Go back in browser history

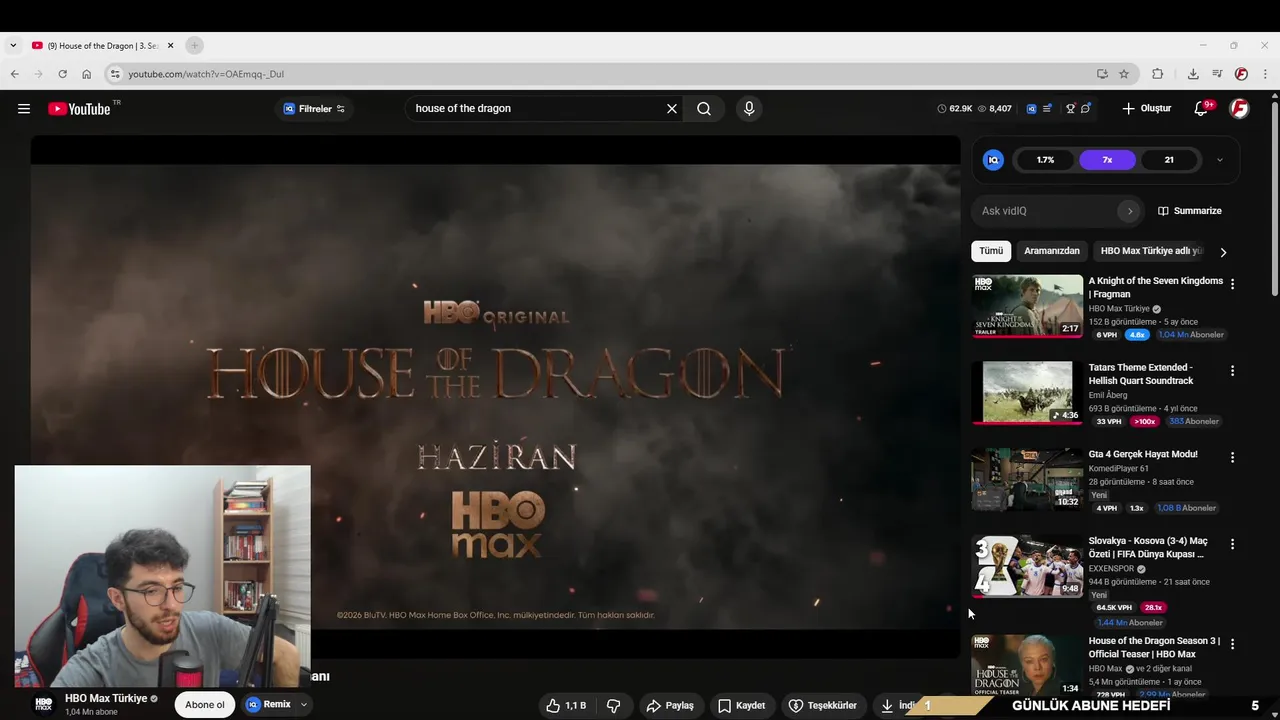(15, 74)
